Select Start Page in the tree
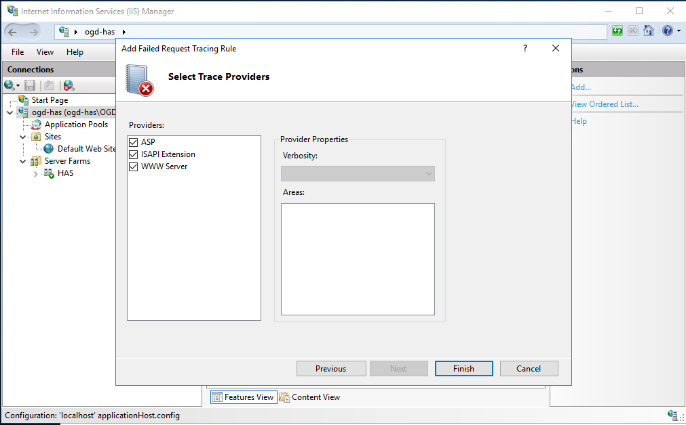This screenshot has height=425, width=686. click(x=50, y=100)
